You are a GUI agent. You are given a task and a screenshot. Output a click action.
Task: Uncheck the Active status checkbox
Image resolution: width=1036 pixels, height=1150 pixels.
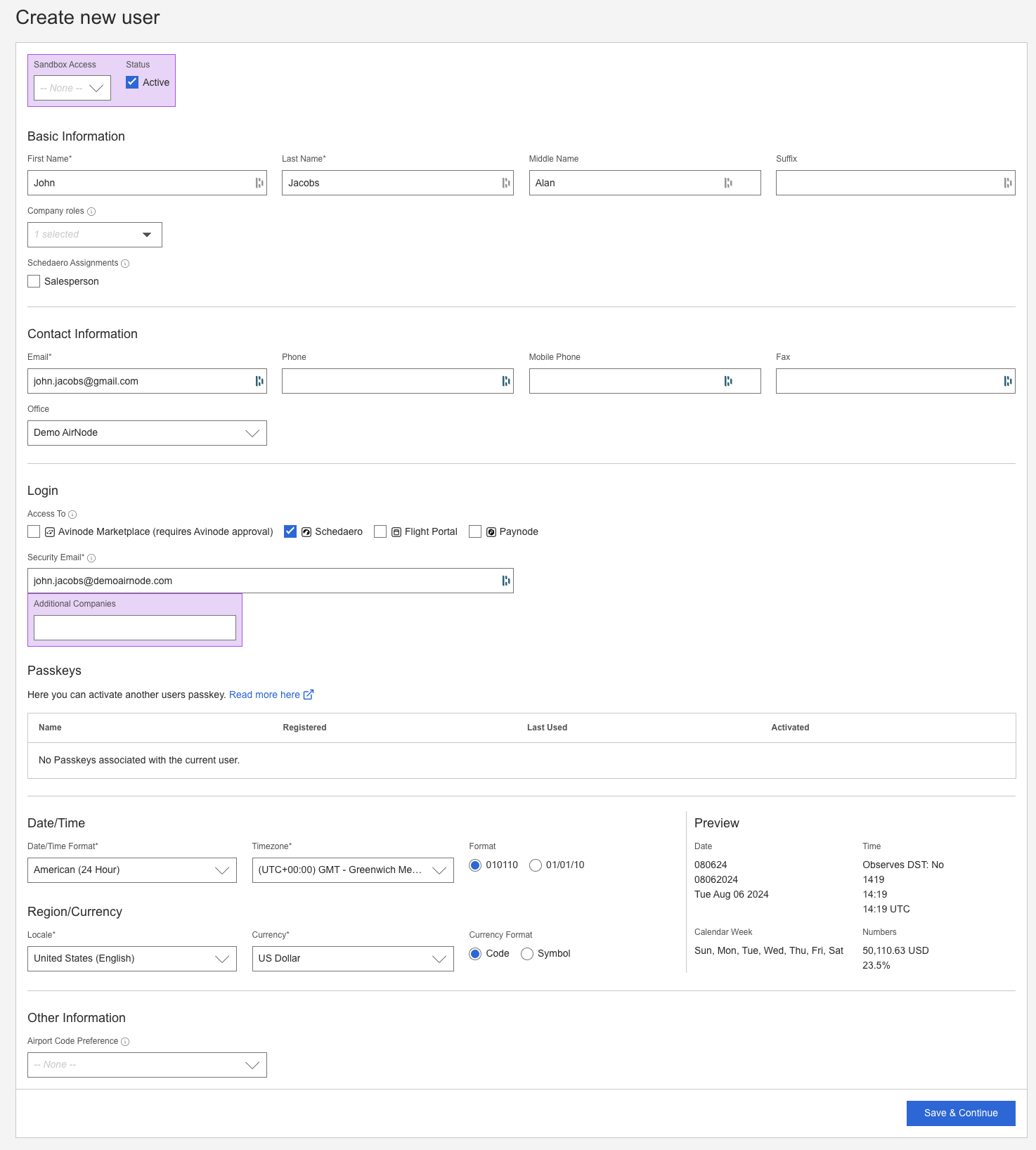click(132, 82)
